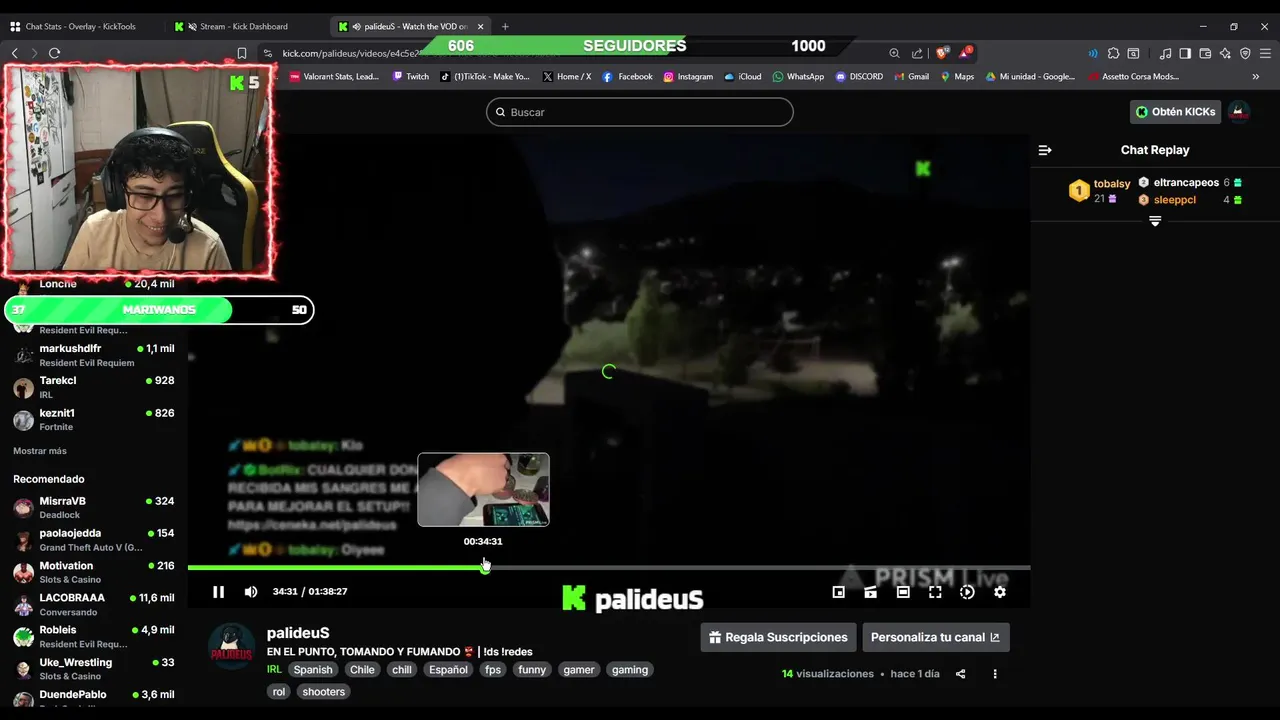1280x720 pixels.
Task: Select the gamer tag
Action: click(579, 670)
